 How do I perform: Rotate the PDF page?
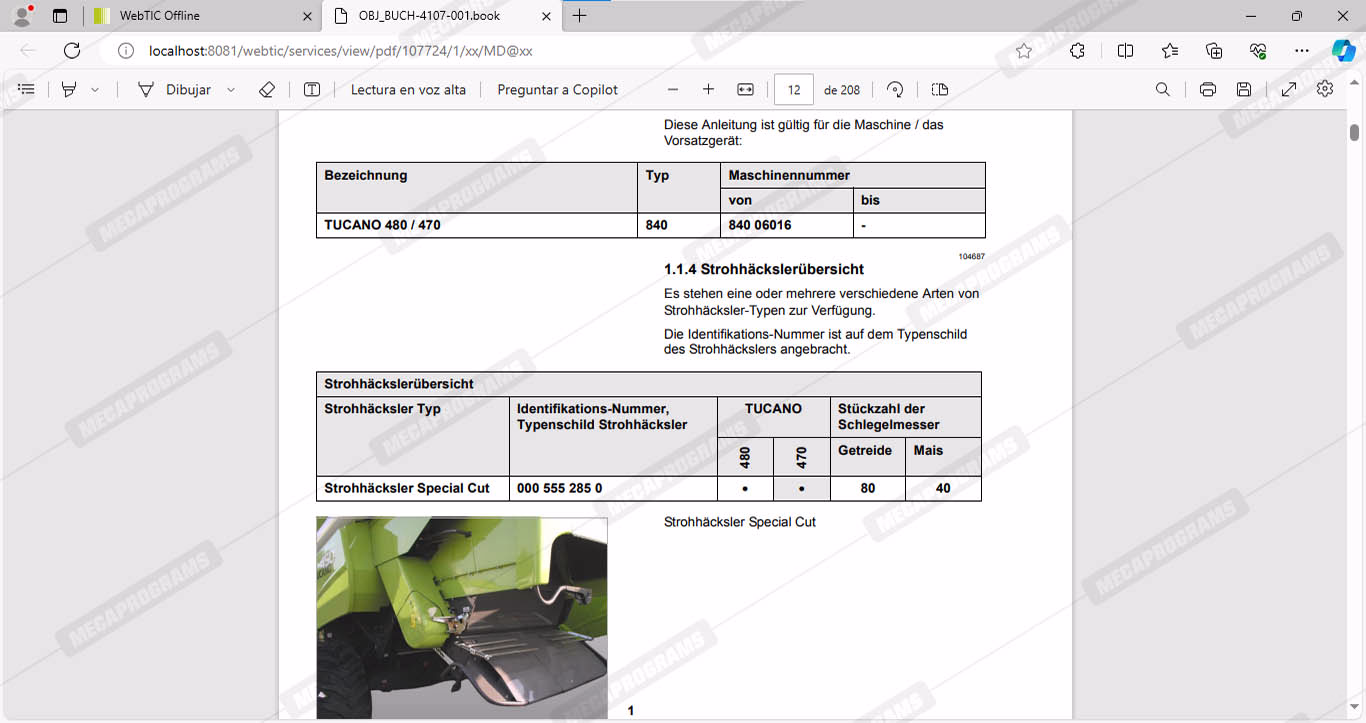tap(895, 89)
